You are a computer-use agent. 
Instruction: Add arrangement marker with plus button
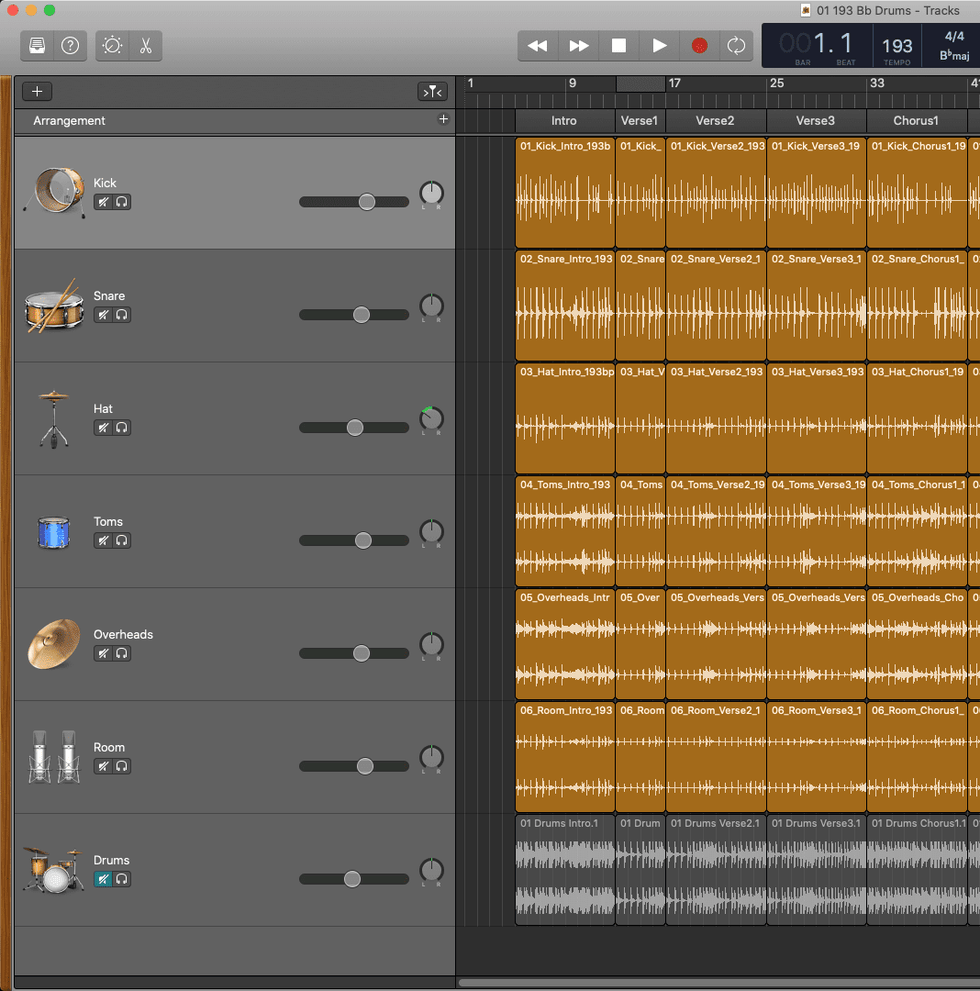[x=444, y=119]
